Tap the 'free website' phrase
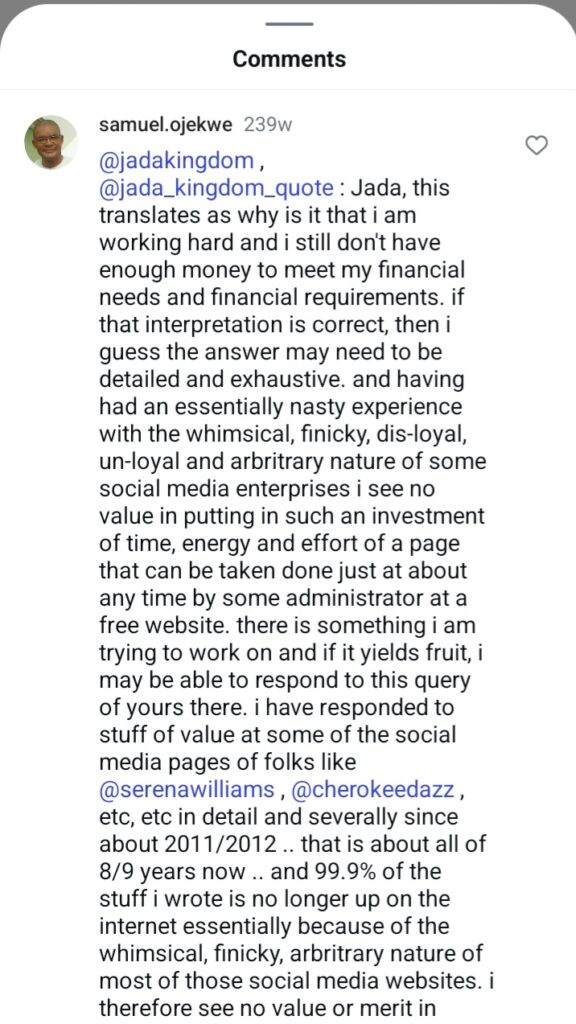Image resolution: width=576 pixels, height=1024 pixels. tap(163, 626)
